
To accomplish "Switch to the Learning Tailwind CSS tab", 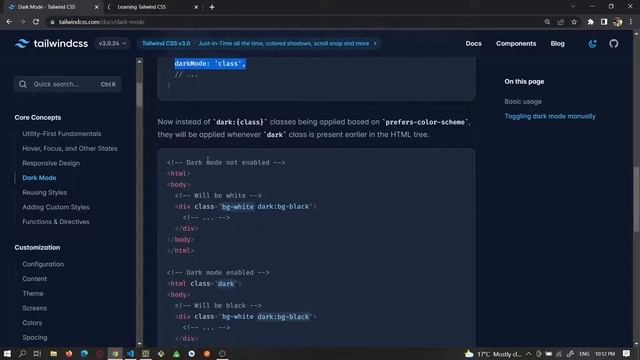I will [151, 7].
